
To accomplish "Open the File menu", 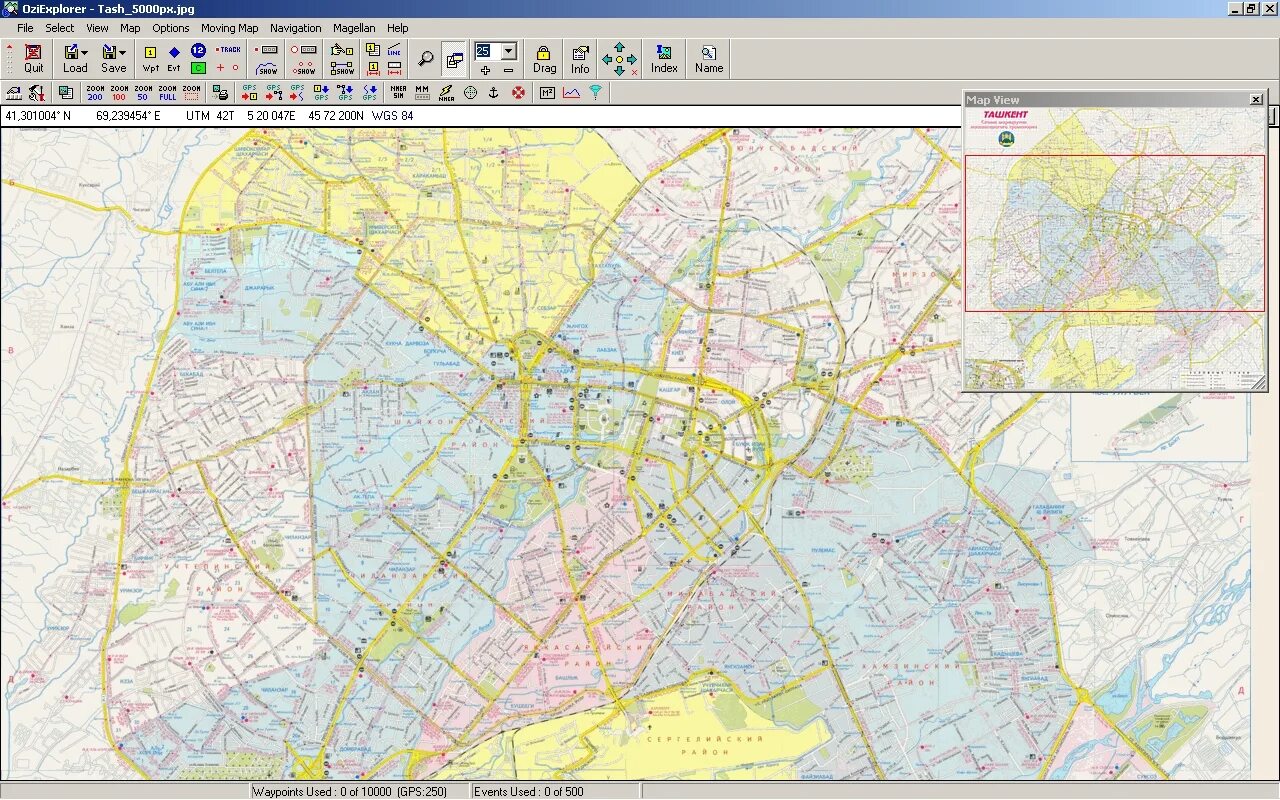I will click(x=25, y=28).
